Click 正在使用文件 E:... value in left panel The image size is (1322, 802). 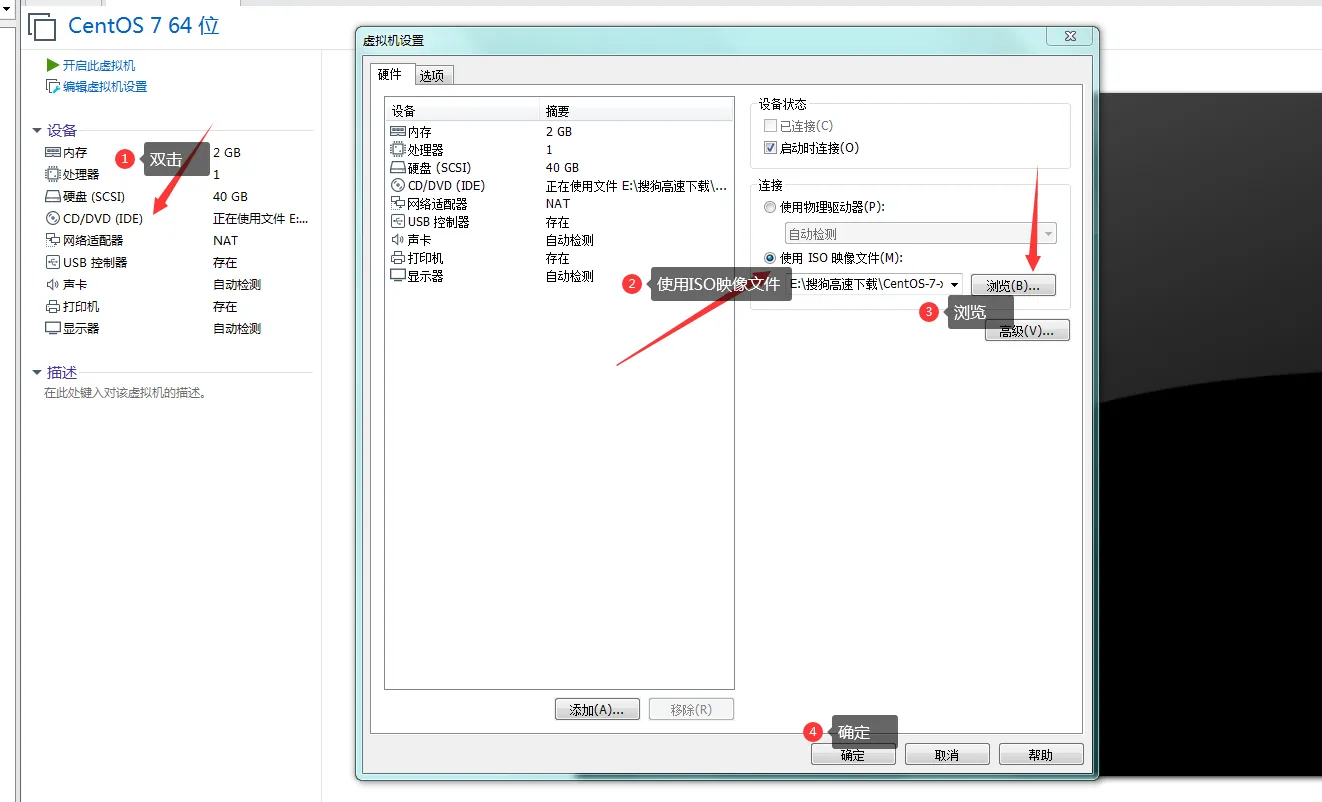pos(261,218)
